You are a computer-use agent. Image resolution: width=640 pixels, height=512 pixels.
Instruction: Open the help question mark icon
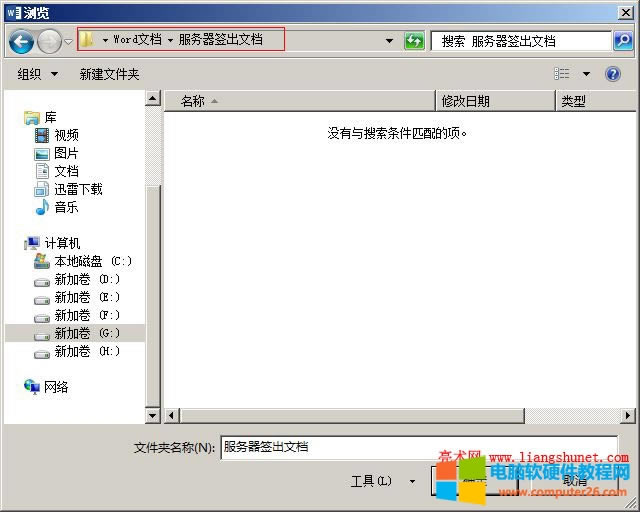(x=613, y=74)
